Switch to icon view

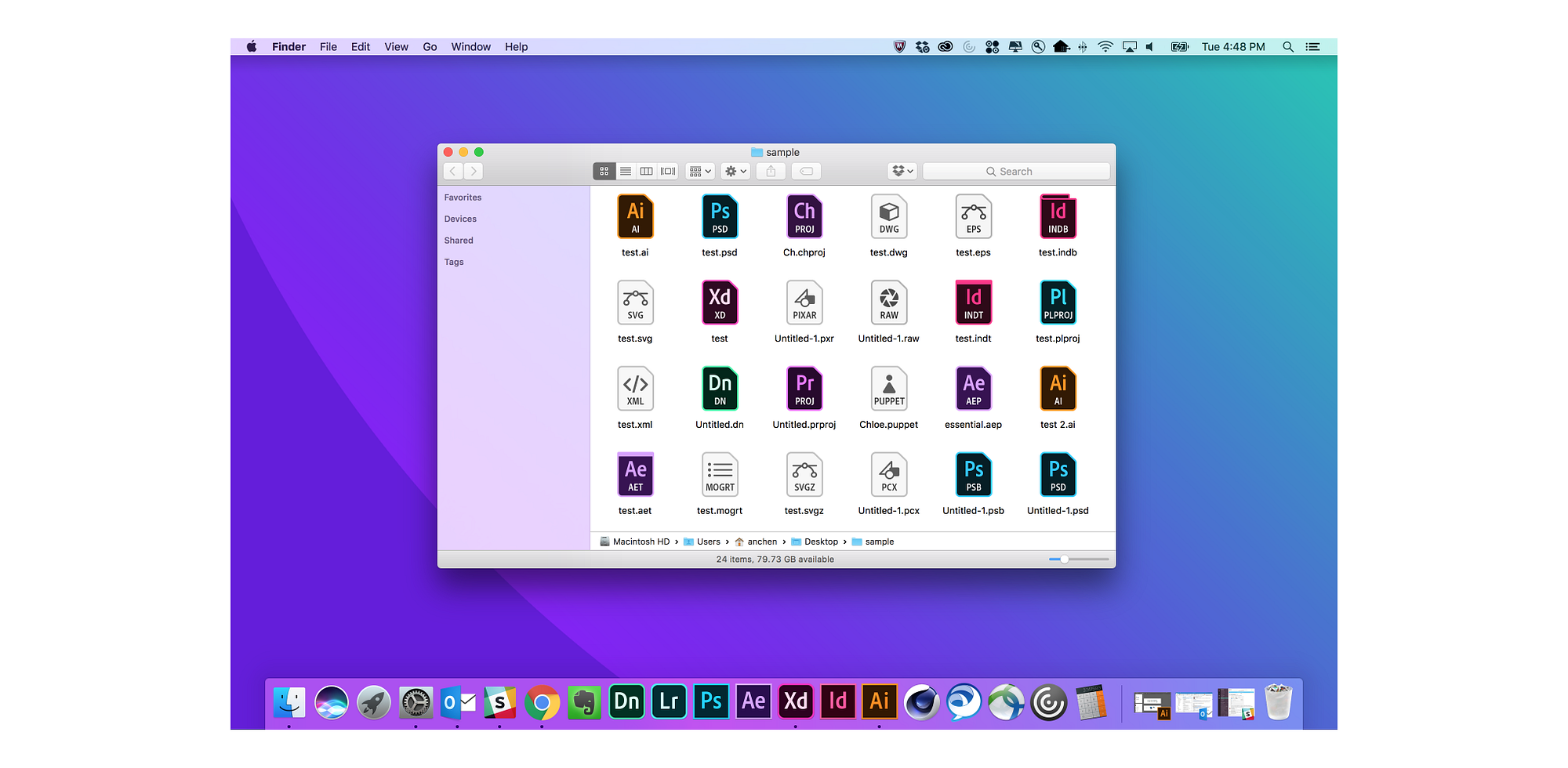click(x=604, y=171)
